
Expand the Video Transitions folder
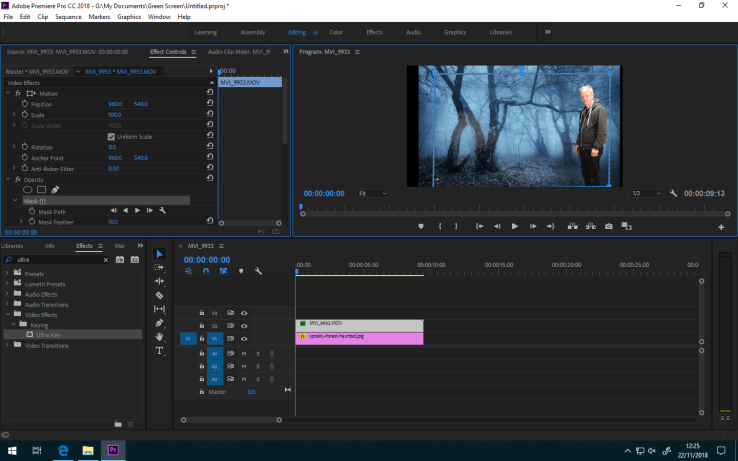click(7, 345)
